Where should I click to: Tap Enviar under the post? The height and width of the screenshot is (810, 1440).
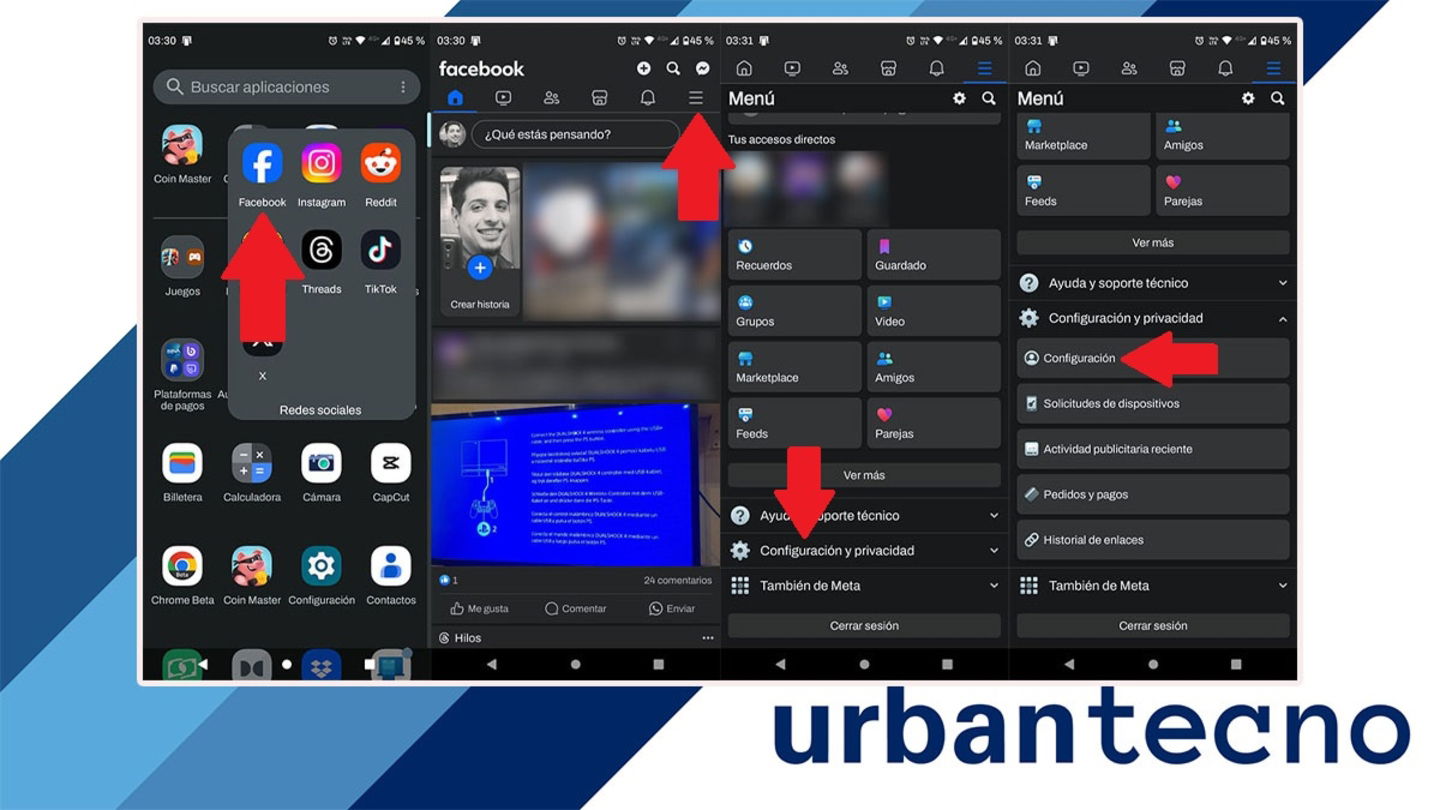671,608
